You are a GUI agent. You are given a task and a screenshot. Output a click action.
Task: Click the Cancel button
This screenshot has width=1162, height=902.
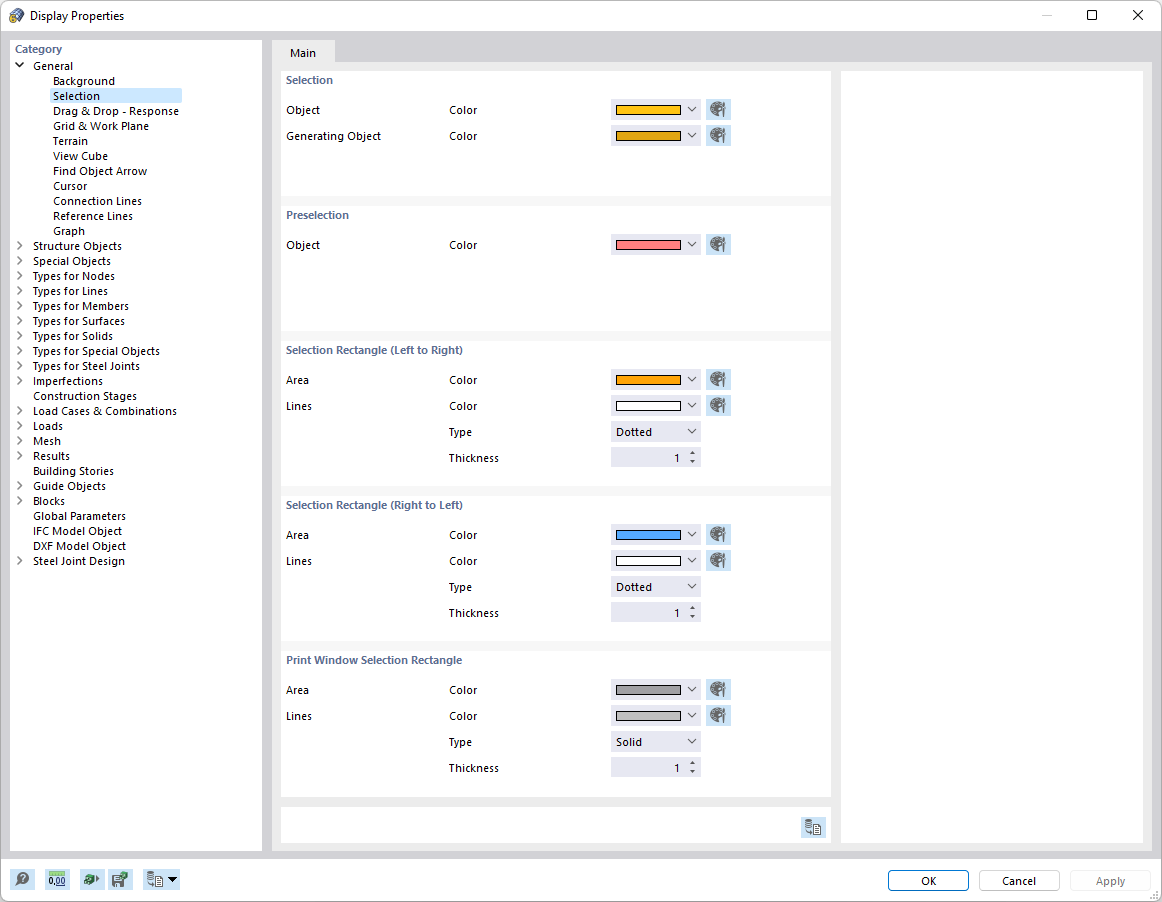1019,881
